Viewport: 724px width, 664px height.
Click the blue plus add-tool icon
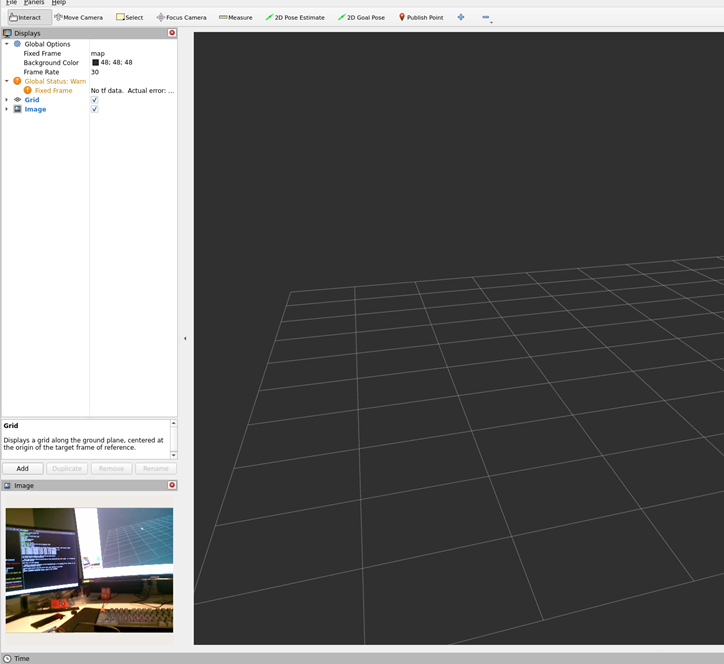pos(461,17)
